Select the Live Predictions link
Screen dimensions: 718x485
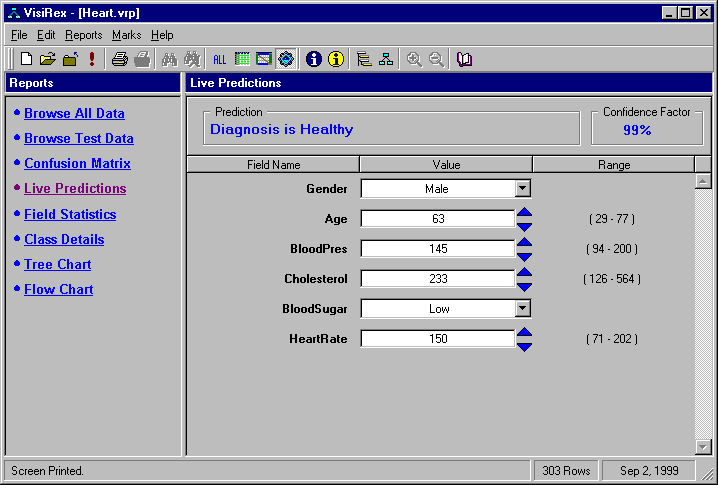(x=75, y=188)
